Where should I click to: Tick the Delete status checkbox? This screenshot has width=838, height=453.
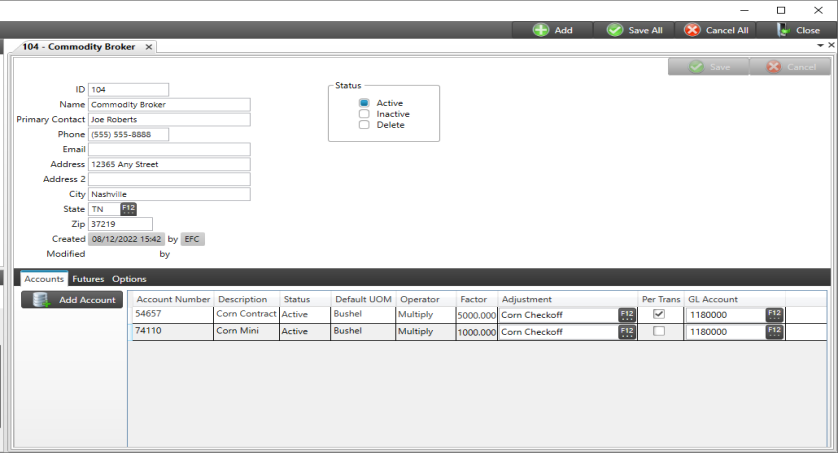tap(365, 125)
